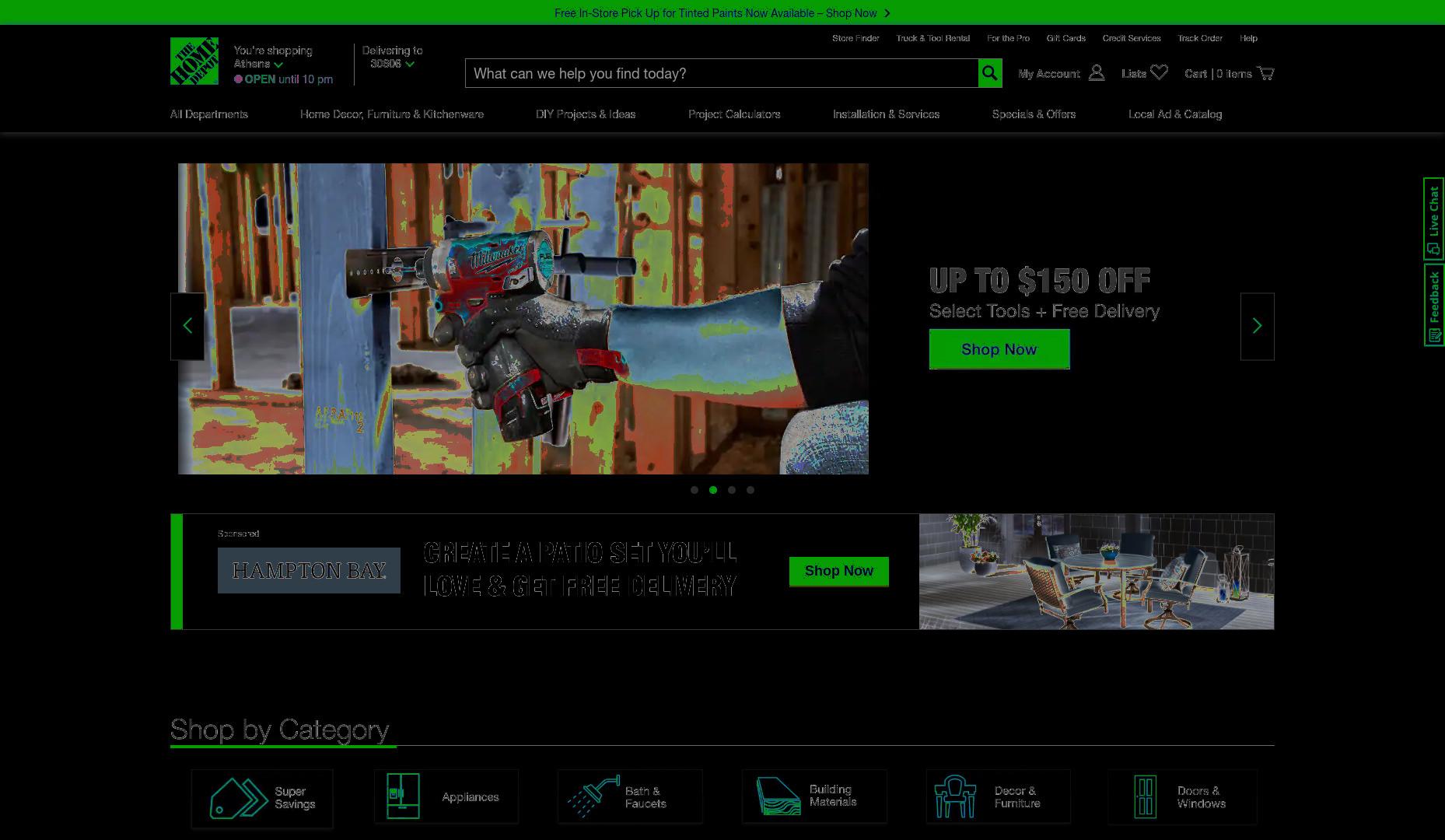Open Decor & Furniture chair icon
1445x840 pixels.
(955, 796)
